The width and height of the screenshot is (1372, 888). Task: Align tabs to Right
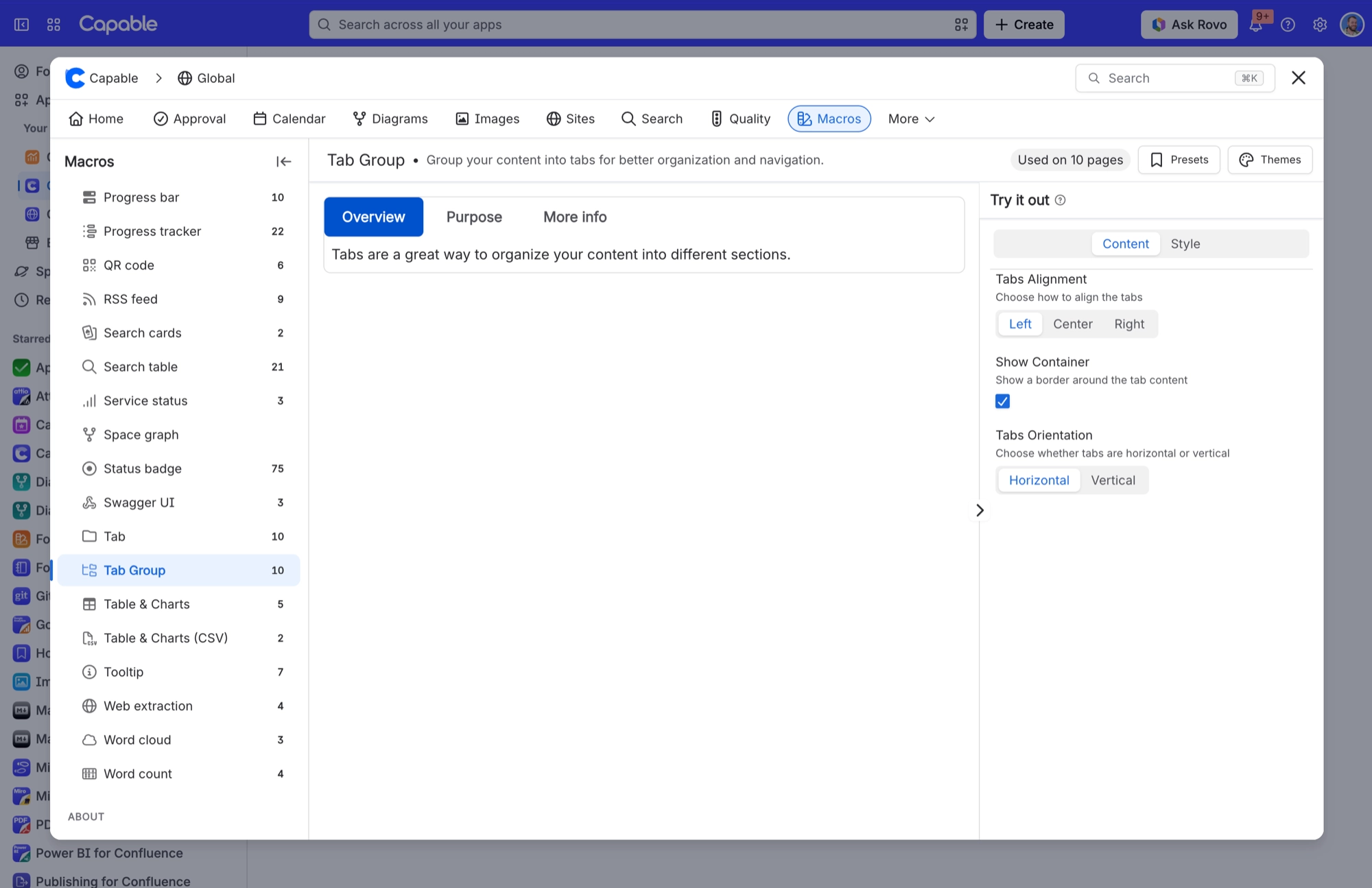(x=1128, y=324)
